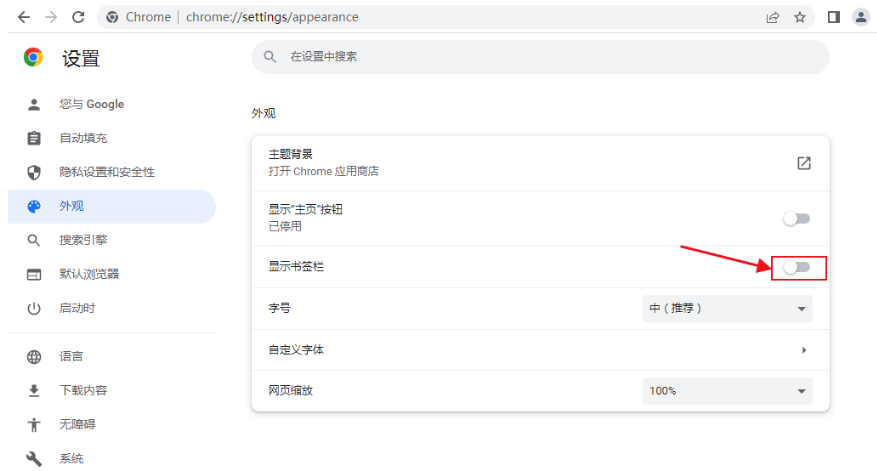This screenshot has width=877, height=471.
Task: Reload the page with the refresh icon
Action: 78,17
